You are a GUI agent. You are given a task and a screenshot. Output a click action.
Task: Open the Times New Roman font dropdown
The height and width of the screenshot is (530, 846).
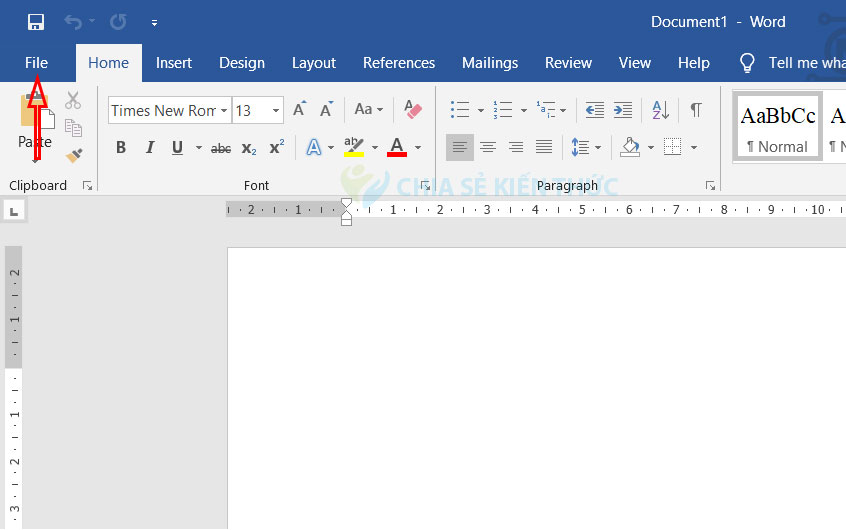tap(224, 111)
